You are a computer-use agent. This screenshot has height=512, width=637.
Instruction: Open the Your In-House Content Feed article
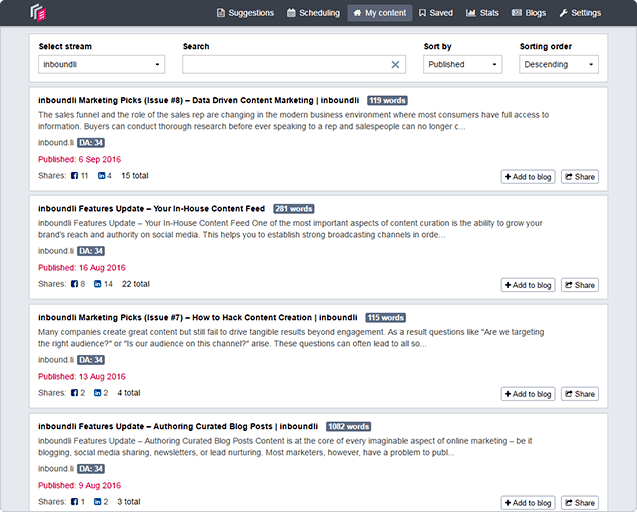click(x=152, y=209)
